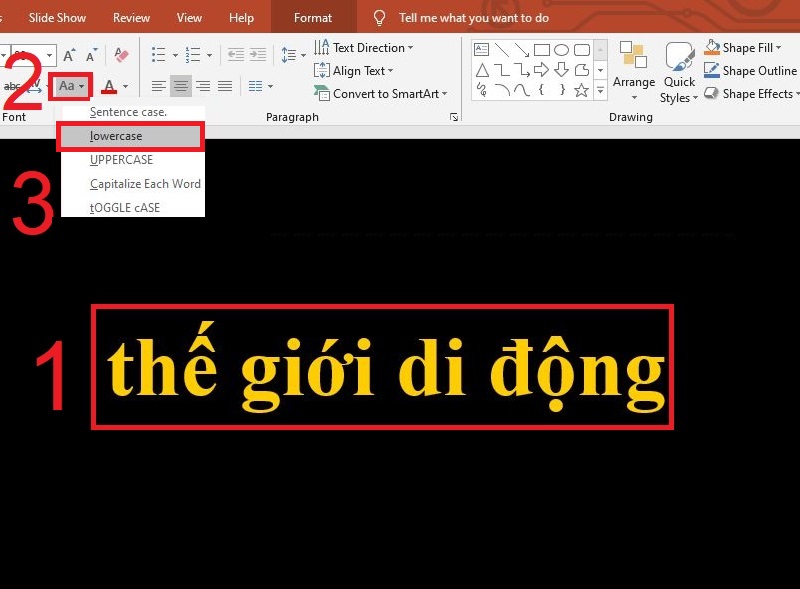800x589 pixels.
Task: Click the Line Spacing icon
Action: coord(290,53)
